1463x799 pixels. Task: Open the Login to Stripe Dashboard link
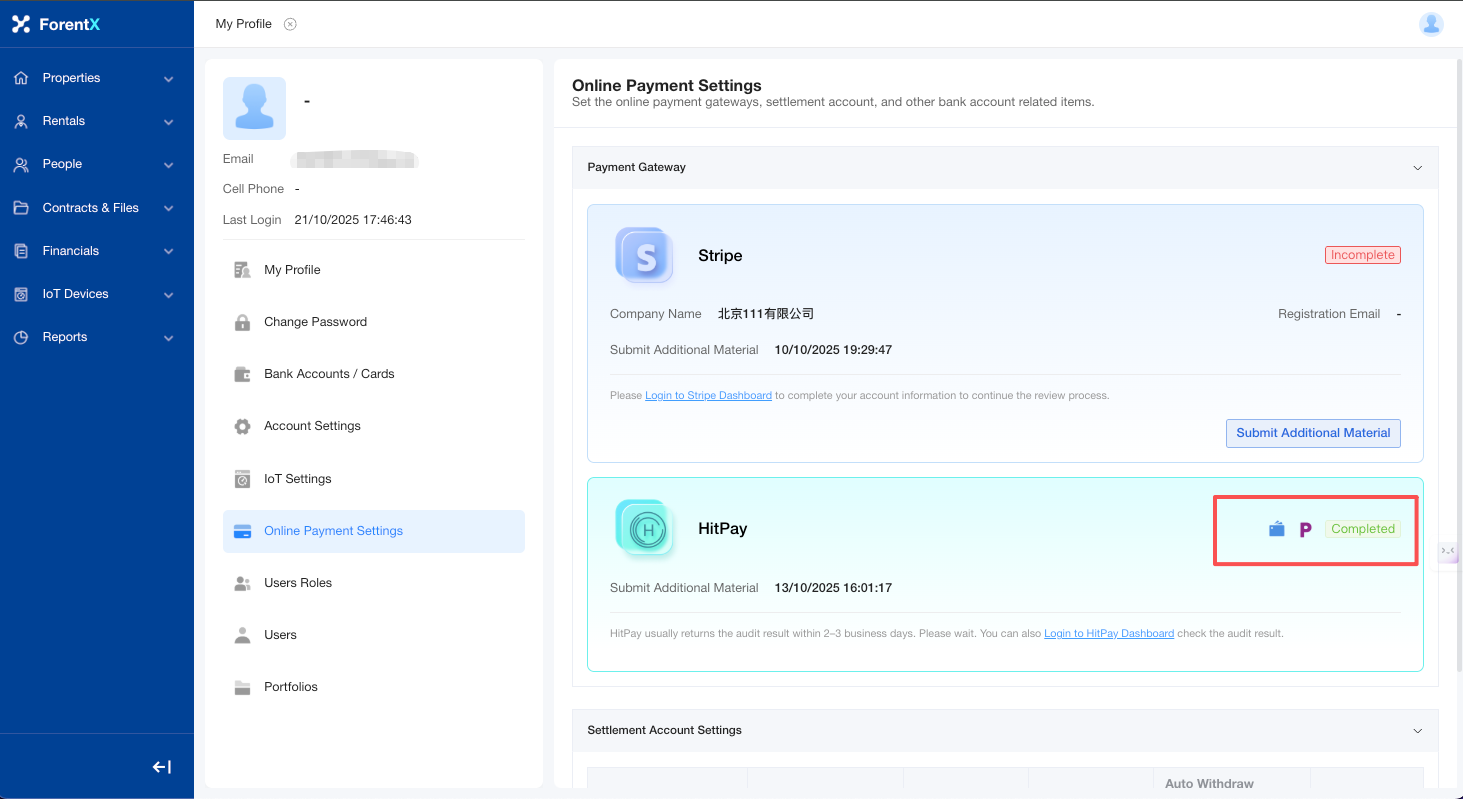[x=708, y=396]
